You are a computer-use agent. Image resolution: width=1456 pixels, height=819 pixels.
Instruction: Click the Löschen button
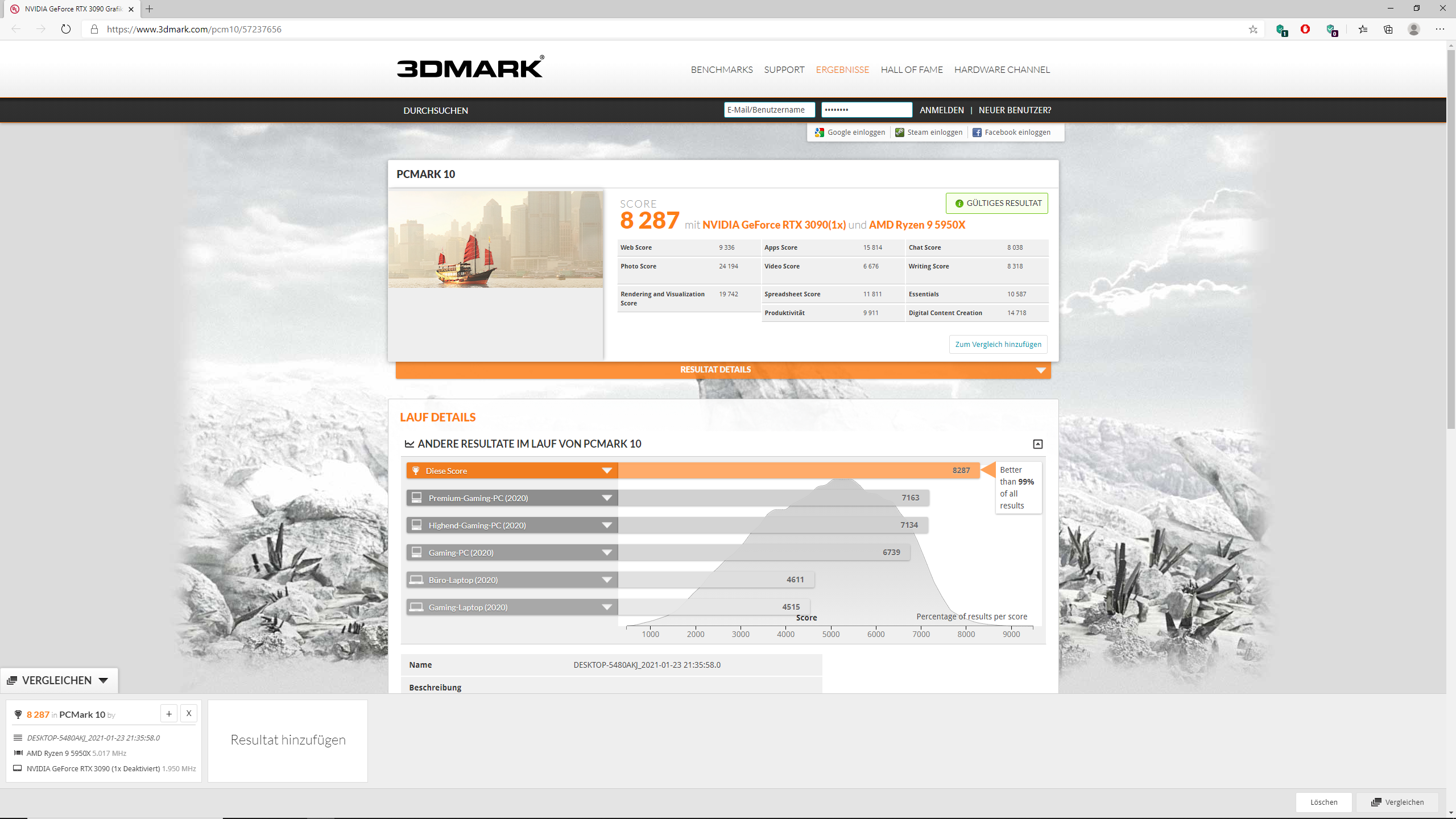[1323, 802]
